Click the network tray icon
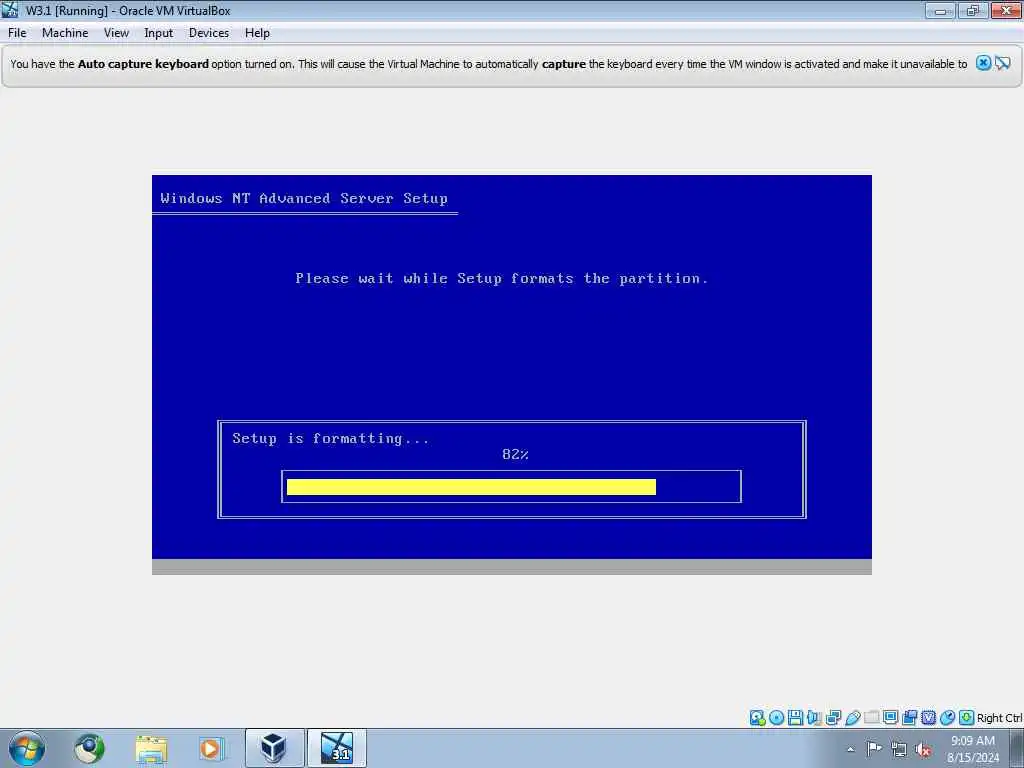The height and width of the screenshot is (768, 1024). tap(899, 750)
